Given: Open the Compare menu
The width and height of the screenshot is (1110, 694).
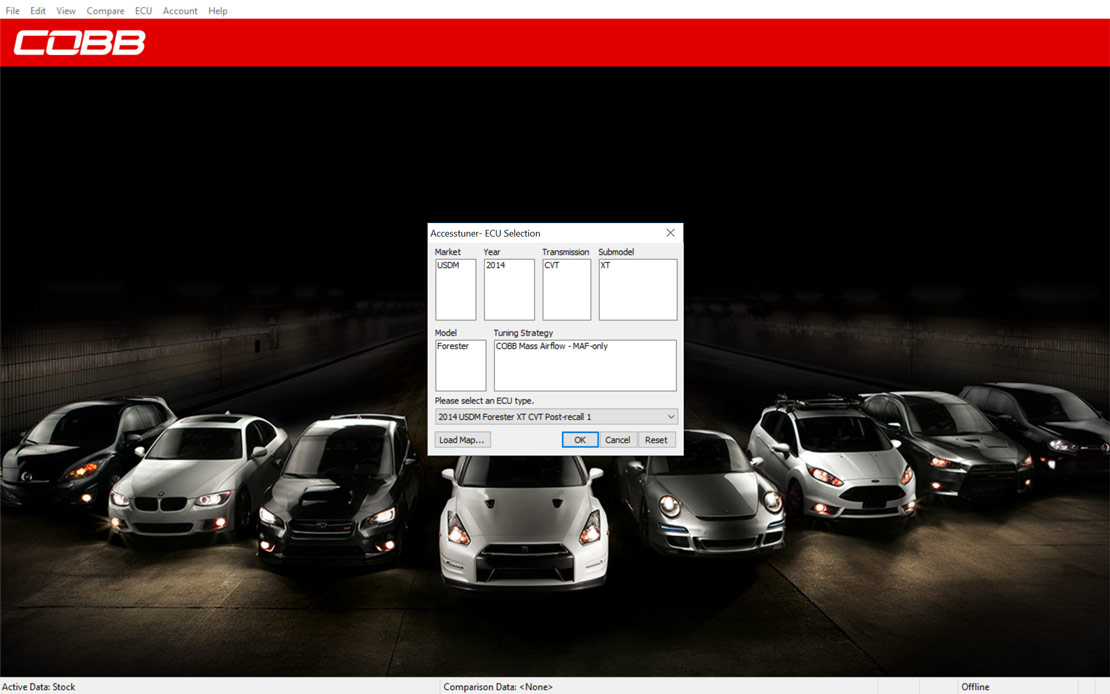Looking at the screenshot, I should click(x=105, y=11).
